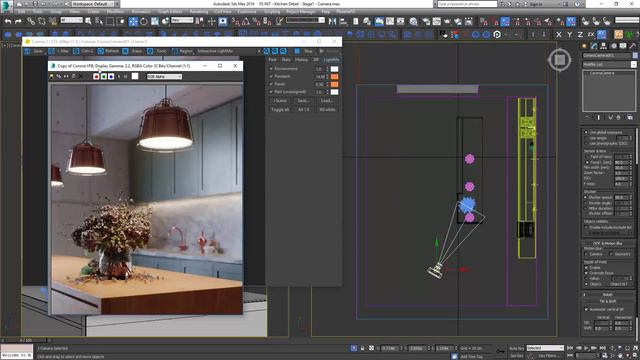Open the Modifier List dropdown

[x=609, y=64]
